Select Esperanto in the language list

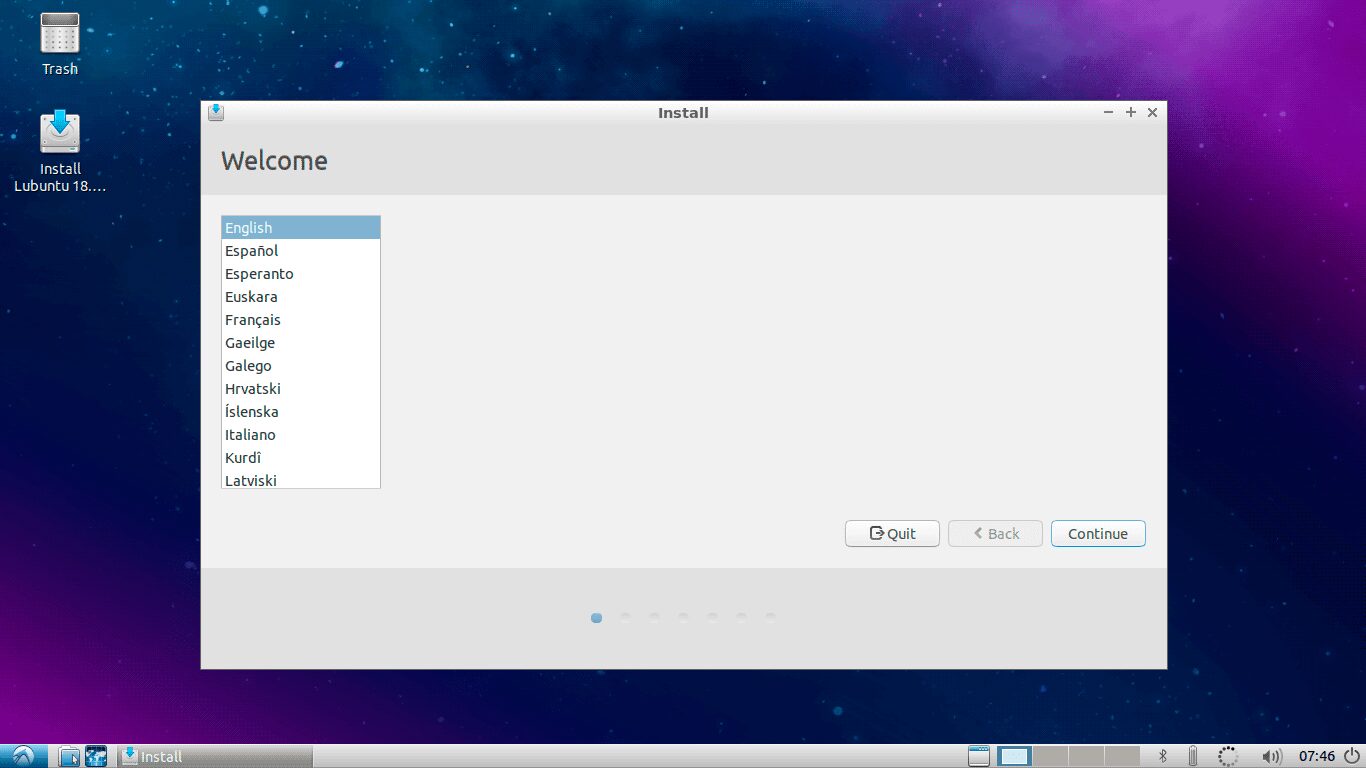point(259,273)
